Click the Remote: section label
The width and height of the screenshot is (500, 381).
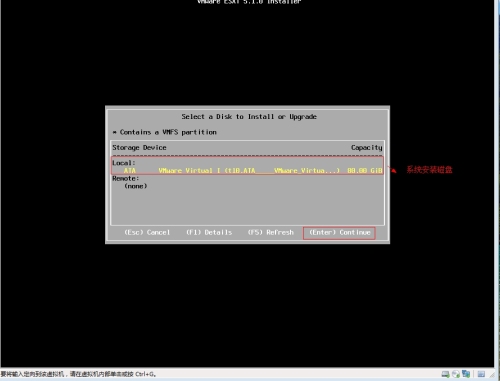[x=126, y=178]
